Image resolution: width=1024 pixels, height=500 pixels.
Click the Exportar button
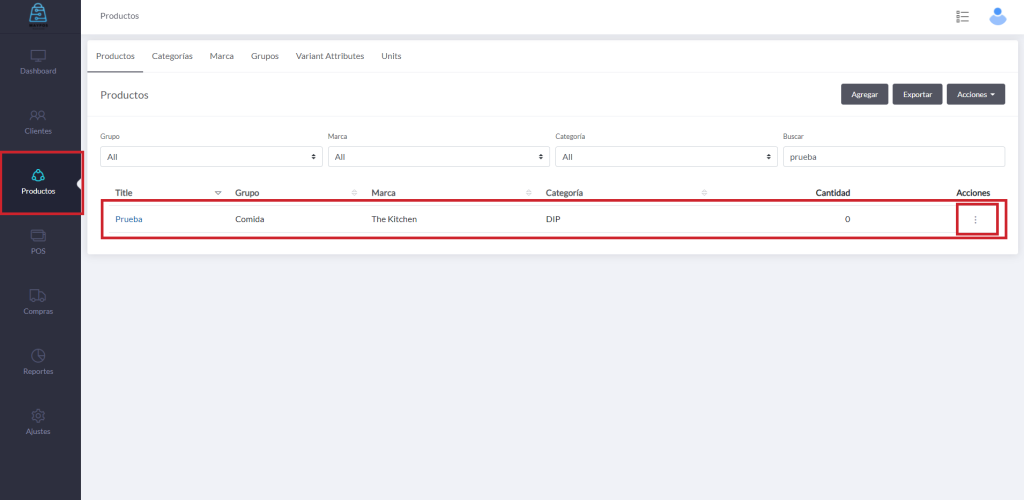[917, 94]
